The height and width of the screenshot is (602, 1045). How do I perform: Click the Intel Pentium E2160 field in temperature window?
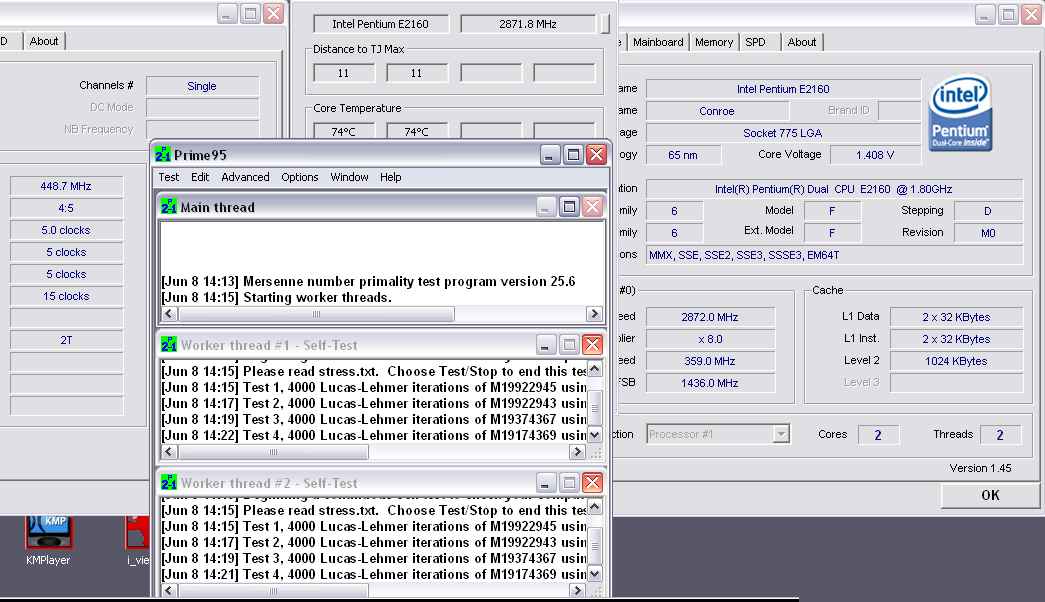coord(381,24)
